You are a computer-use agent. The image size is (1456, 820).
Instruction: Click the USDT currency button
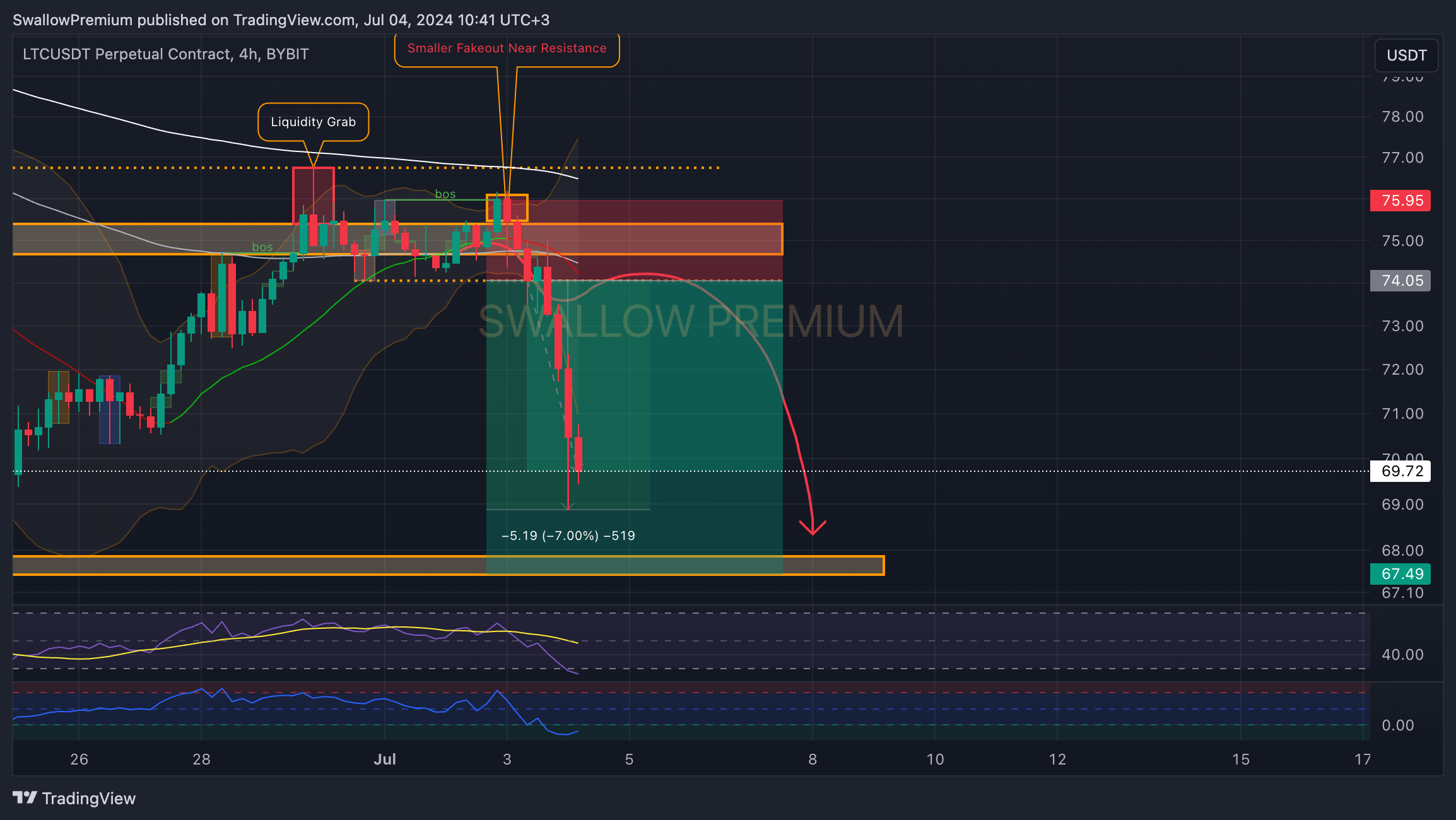pos(1406,56)
